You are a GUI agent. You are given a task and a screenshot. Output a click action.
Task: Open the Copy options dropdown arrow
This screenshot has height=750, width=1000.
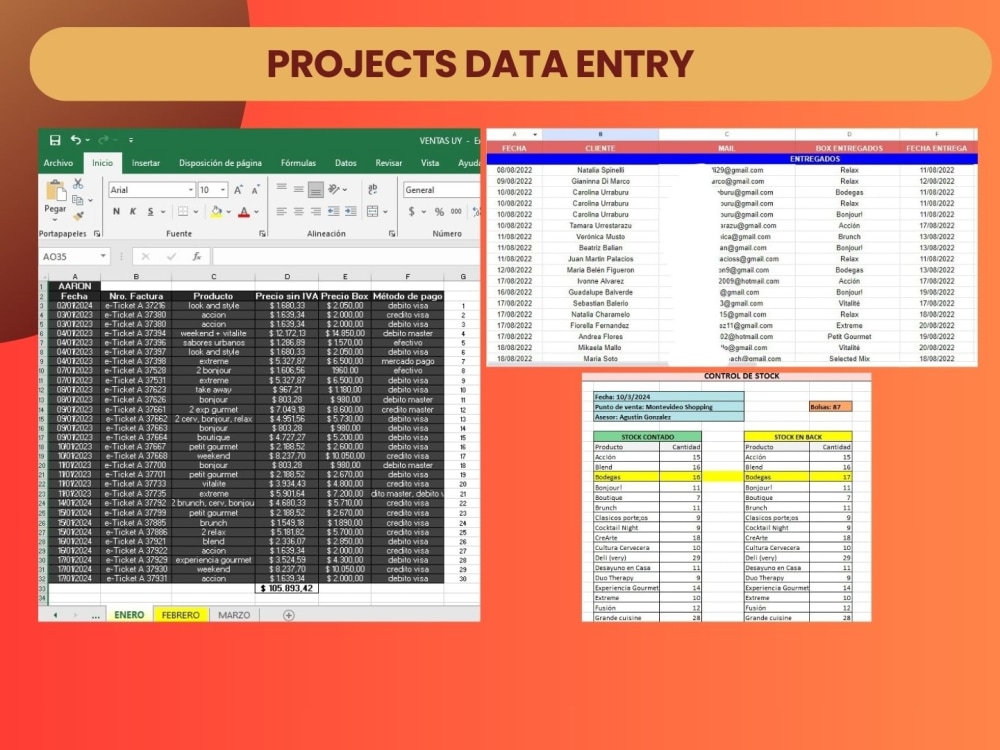pyautogui.click(x=91, y=200)
